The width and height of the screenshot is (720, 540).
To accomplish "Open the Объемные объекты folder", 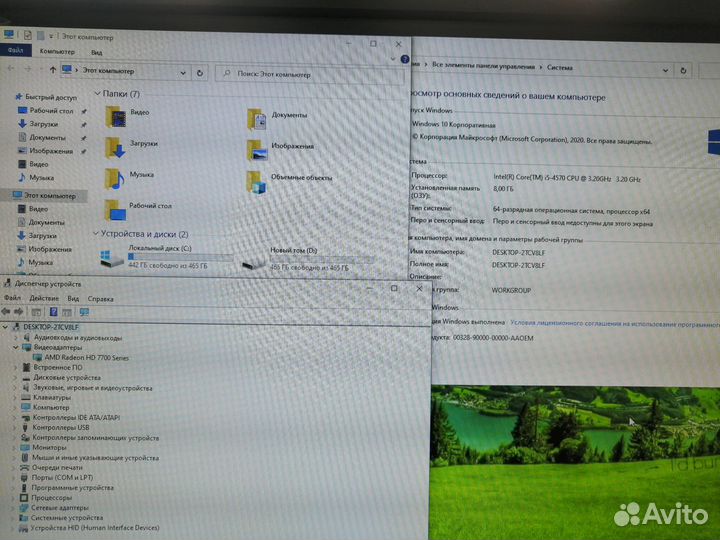I will (256, 182).
